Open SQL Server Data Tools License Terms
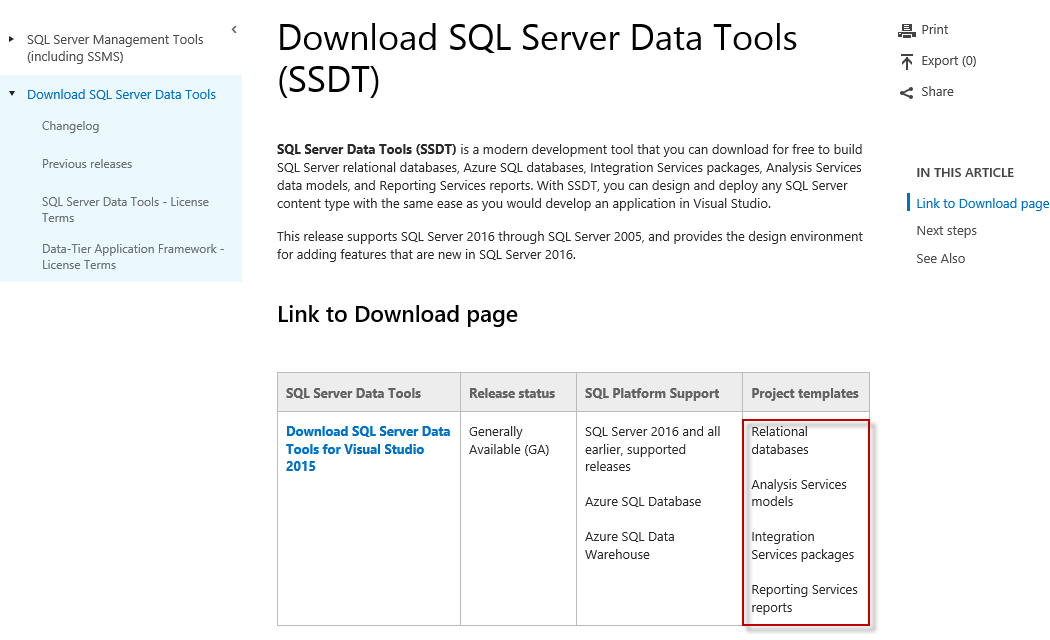The height and width of the screenshot is (640, 1050). 125,209
